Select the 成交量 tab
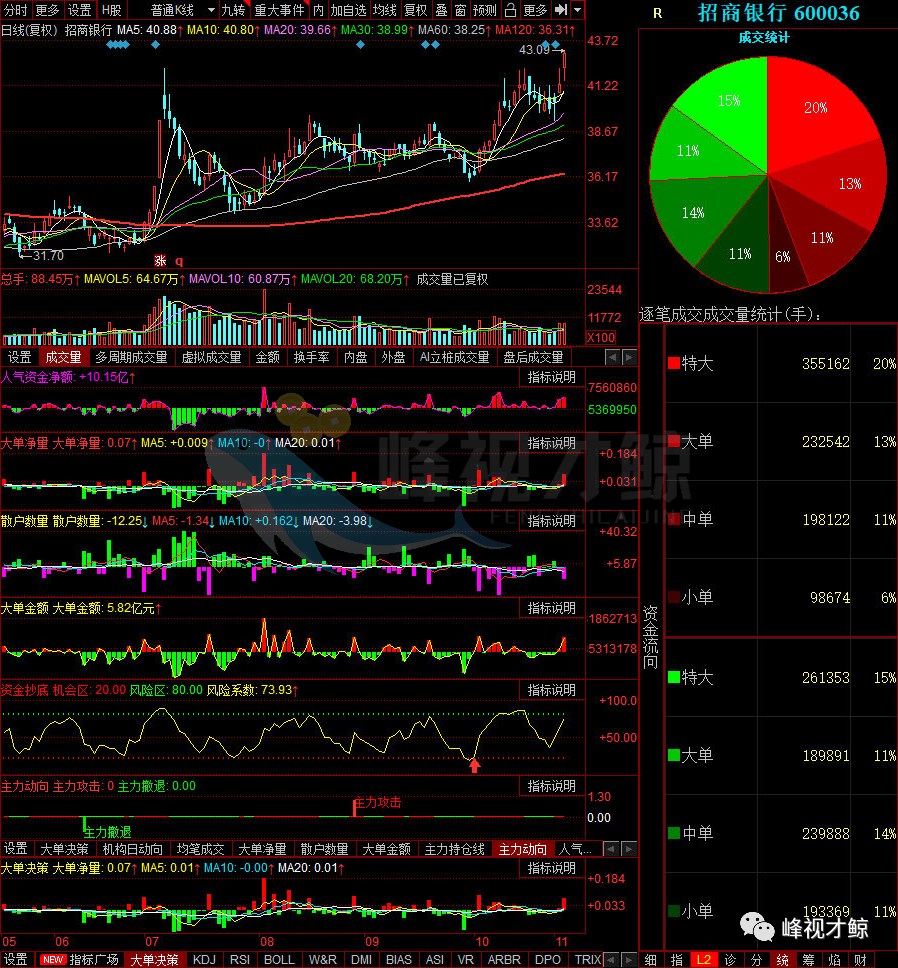The height and width of the screenshot is (968, 898). pos(63,357)
